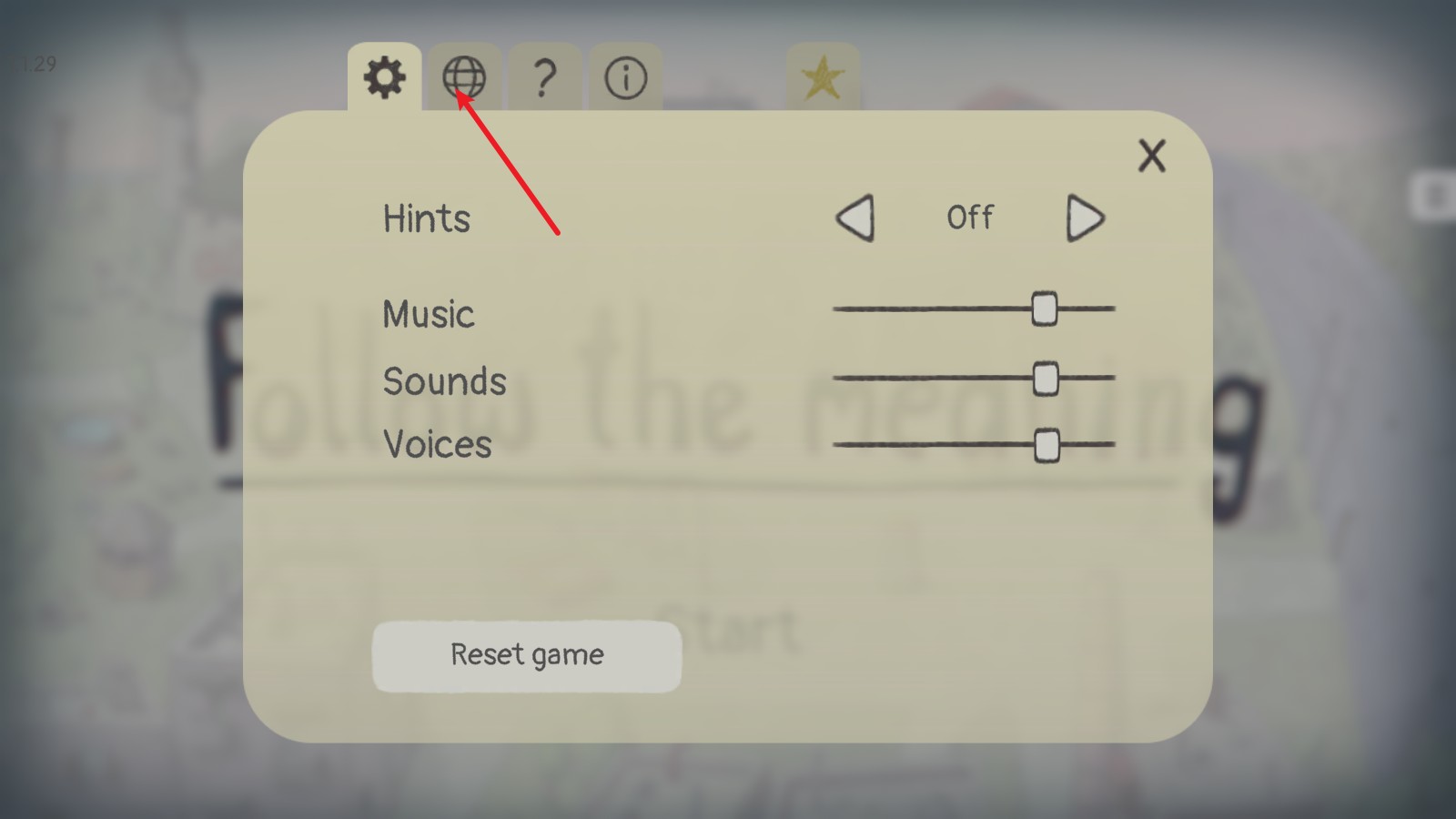This screenshot has height=819, width=1456.
Task: Click the right arrow beside Hints
Action: [1086, 217]
